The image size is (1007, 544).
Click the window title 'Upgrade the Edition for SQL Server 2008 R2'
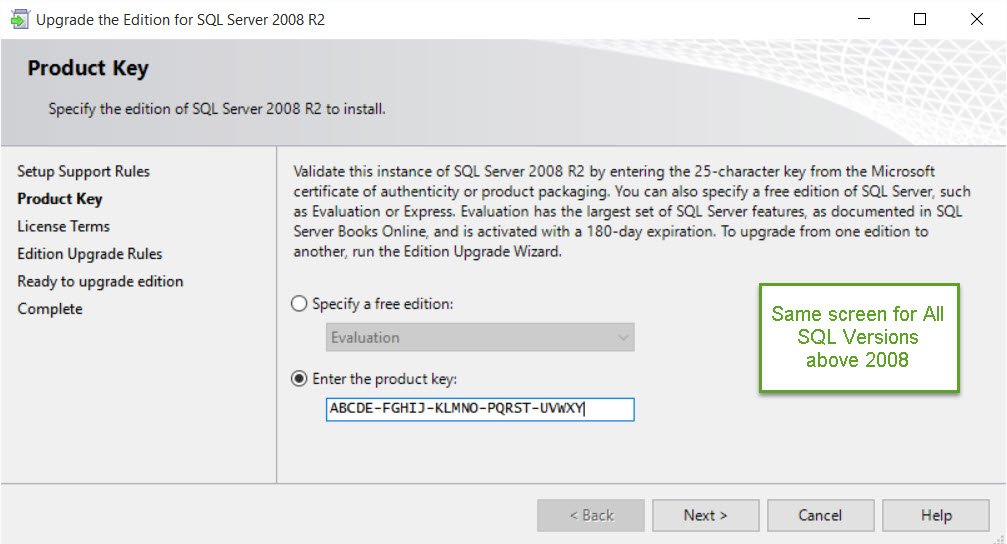coord(180,20)
